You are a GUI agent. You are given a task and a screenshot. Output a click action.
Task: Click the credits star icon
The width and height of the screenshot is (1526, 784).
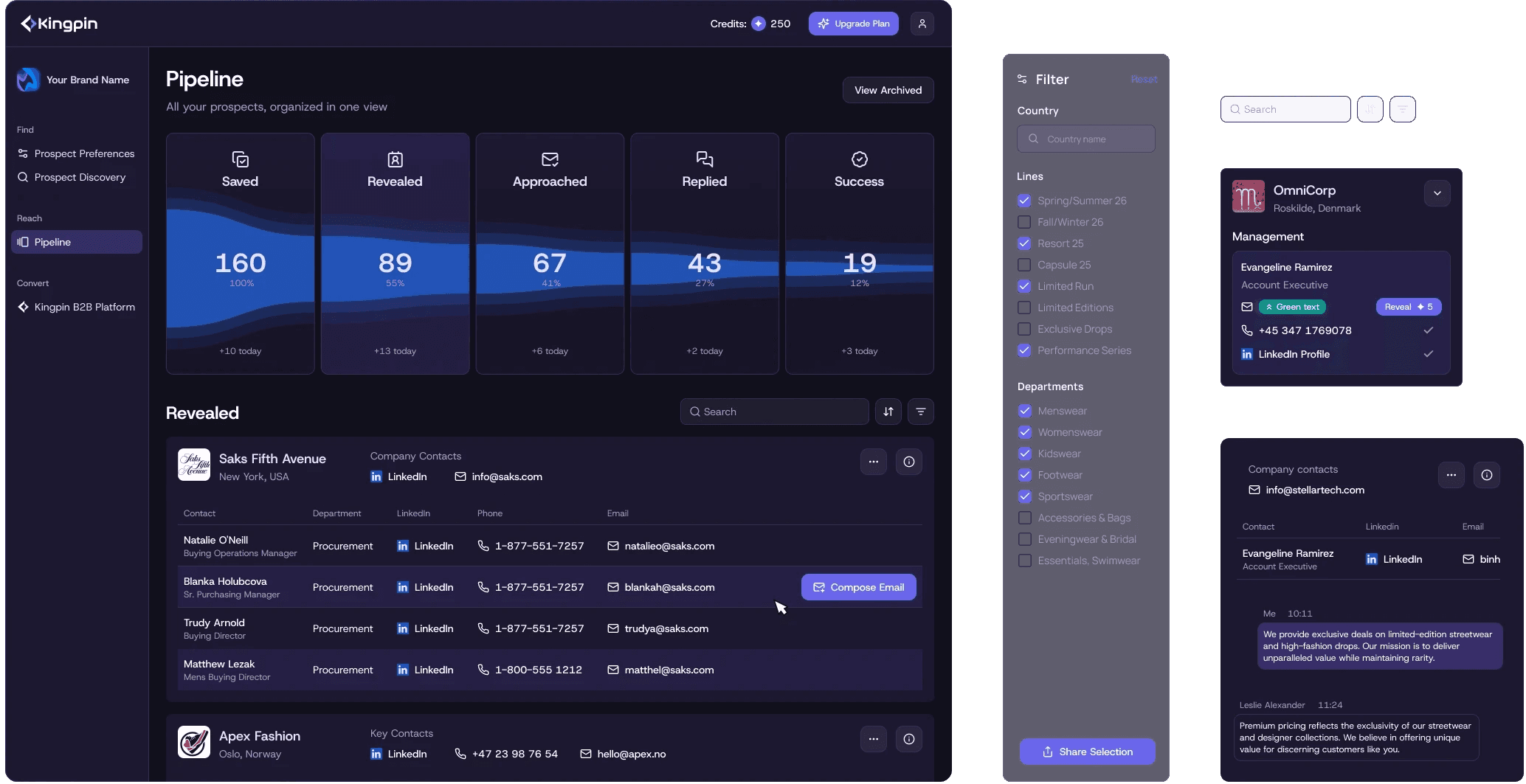[759, 24]
